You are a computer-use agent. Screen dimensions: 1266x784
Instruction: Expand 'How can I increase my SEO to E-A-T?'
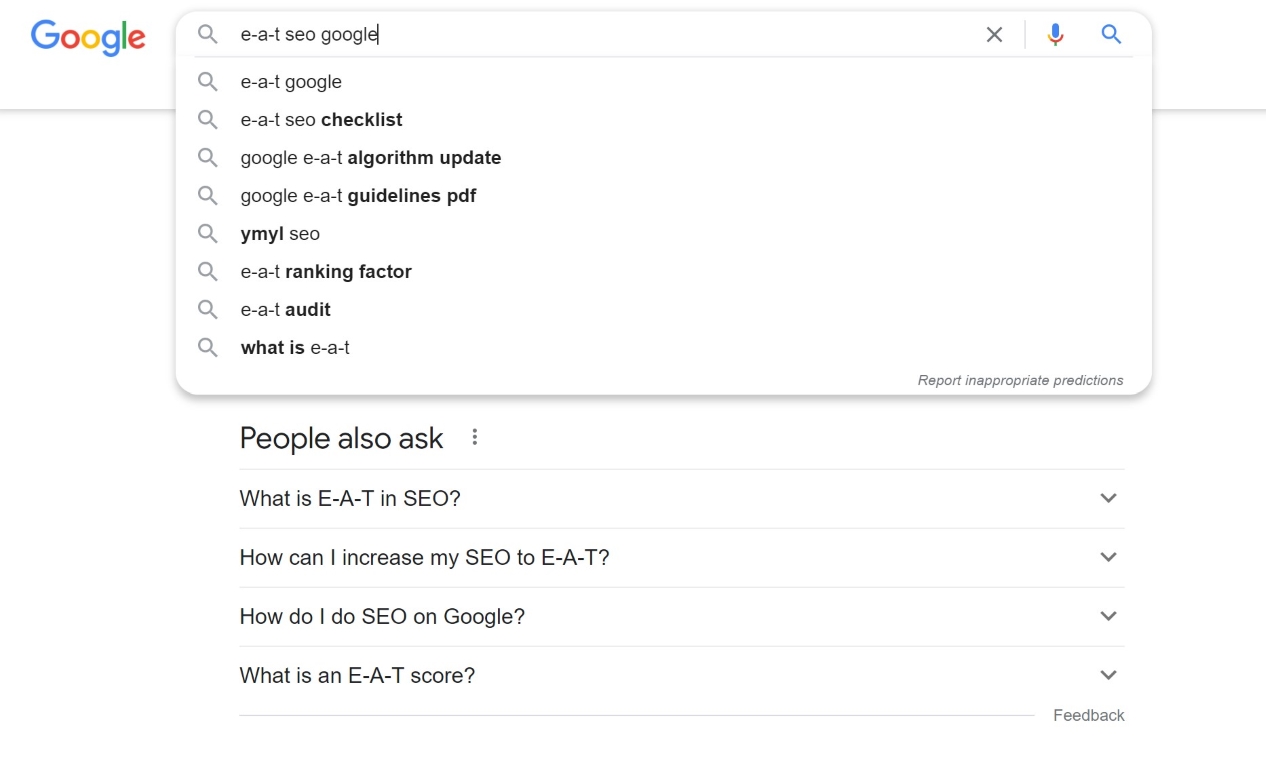pos(682,558)
